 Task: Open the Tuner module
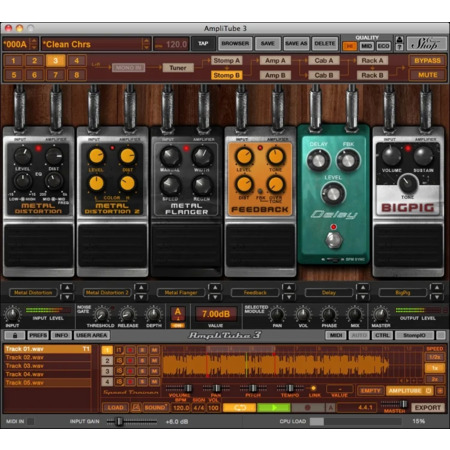(178, 68)
